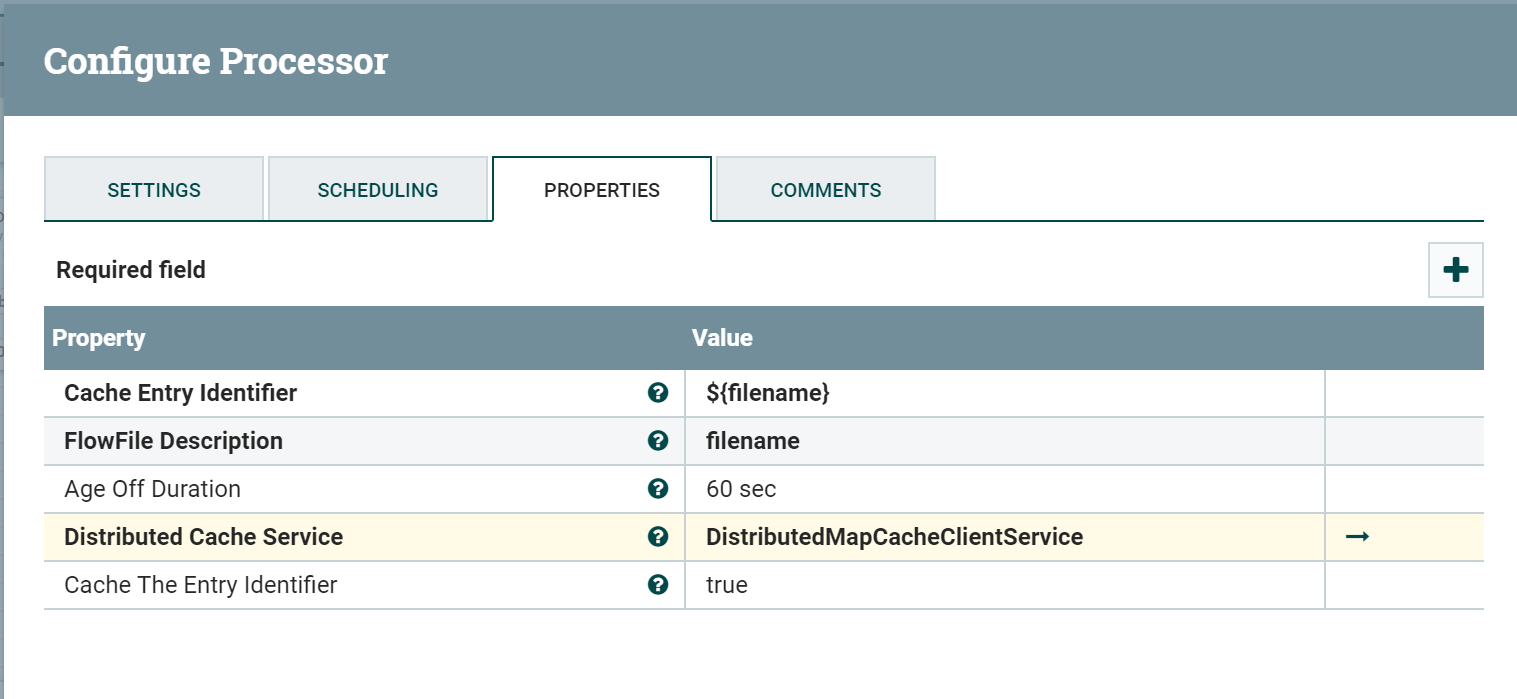Select the Properties tab
The height and width of the screenshot is (699, 1517).
601,189
